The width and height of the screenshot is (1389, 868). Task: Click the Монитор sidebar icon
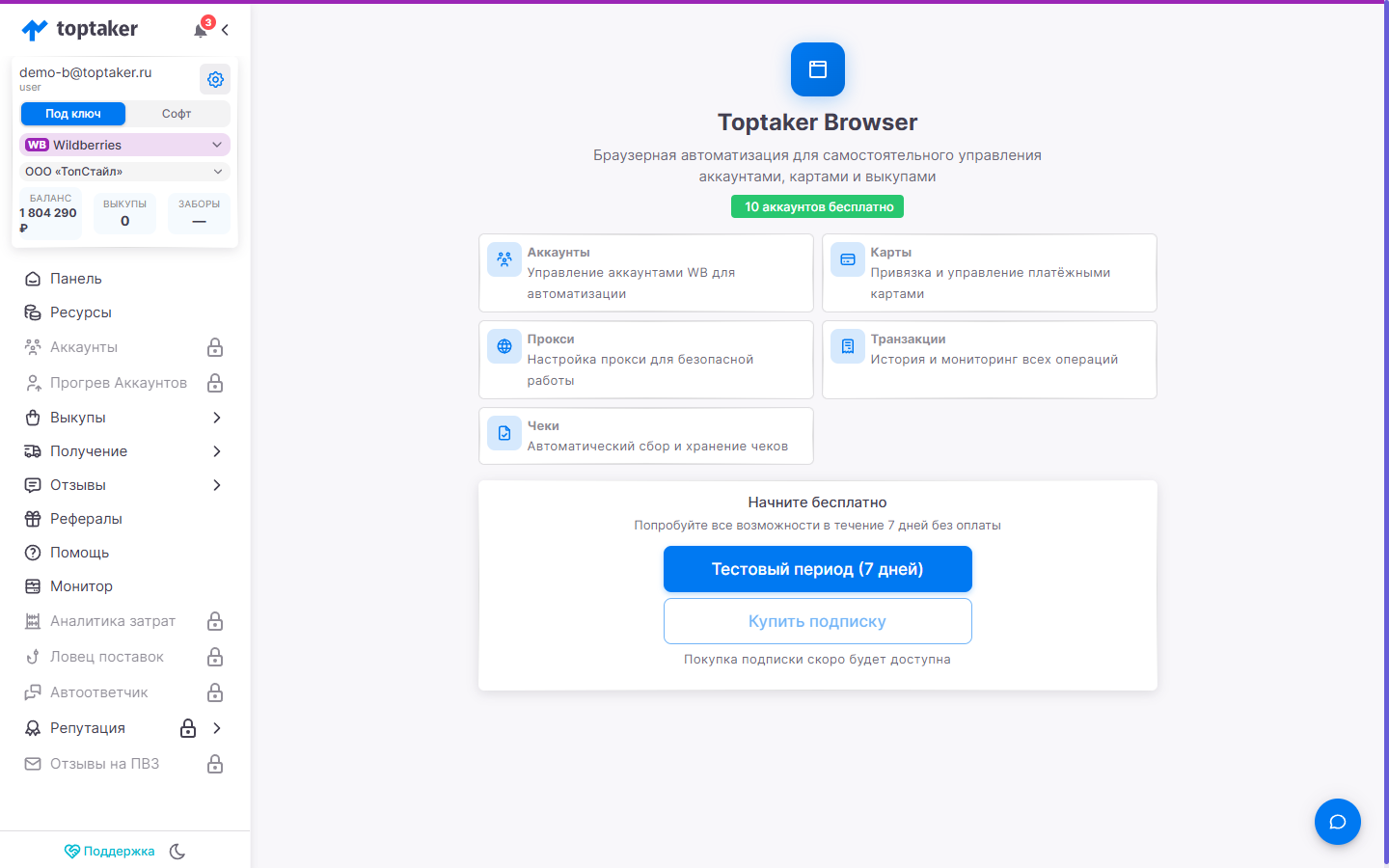33,586
